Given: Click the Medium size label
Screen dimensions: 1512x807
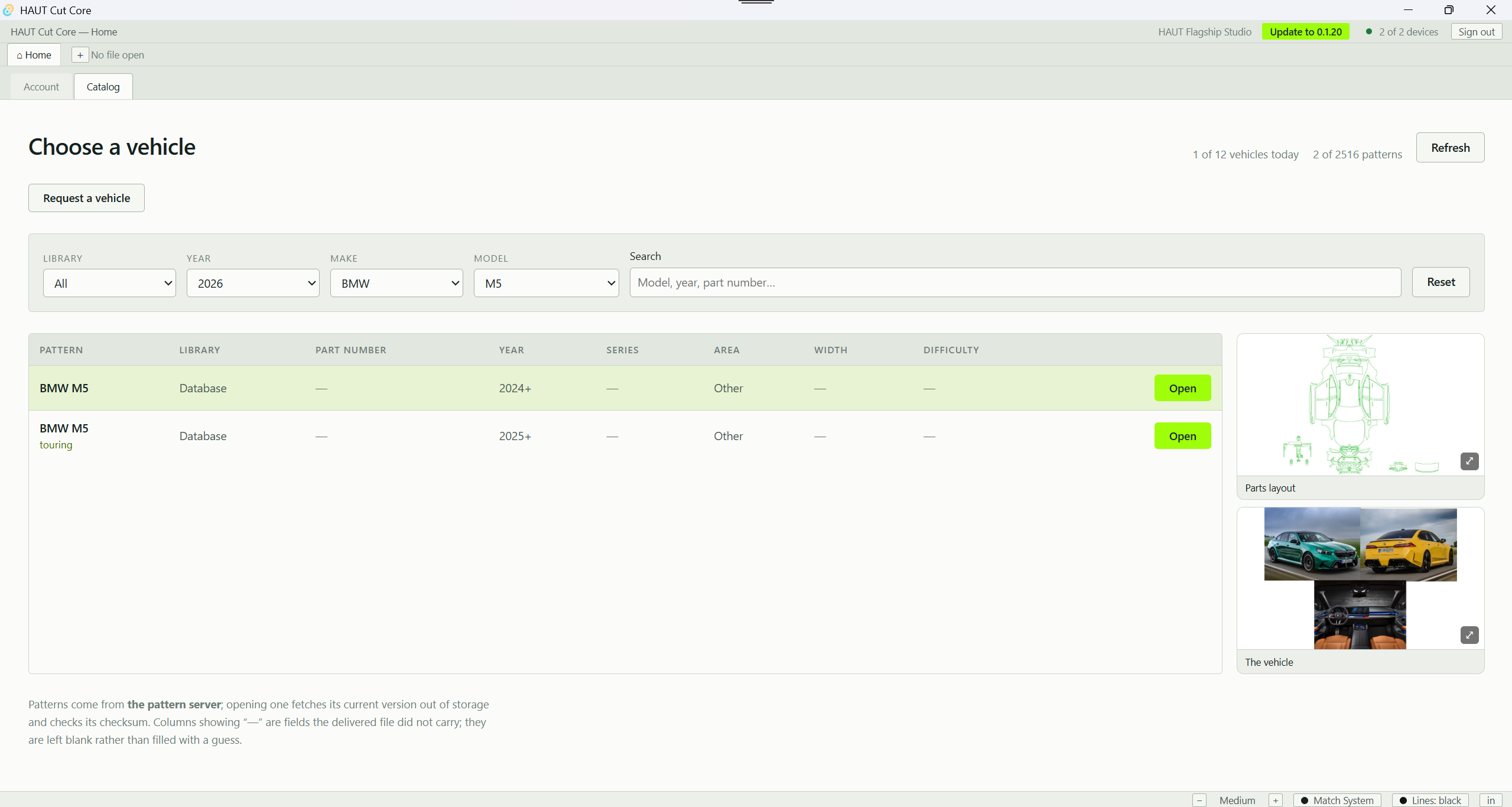Looking at the screenshot, I should [1237, 801].
